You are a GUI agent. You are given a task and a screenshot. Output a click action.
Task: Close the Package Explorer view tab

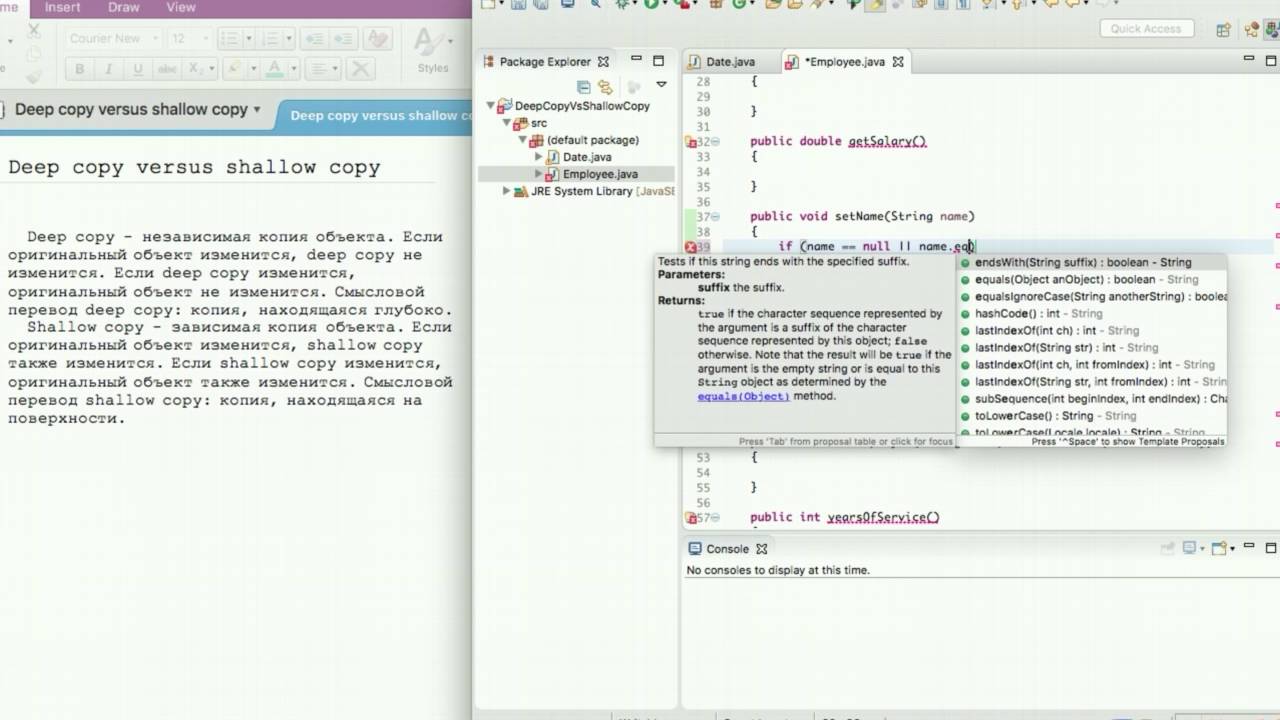coord(602,61)
